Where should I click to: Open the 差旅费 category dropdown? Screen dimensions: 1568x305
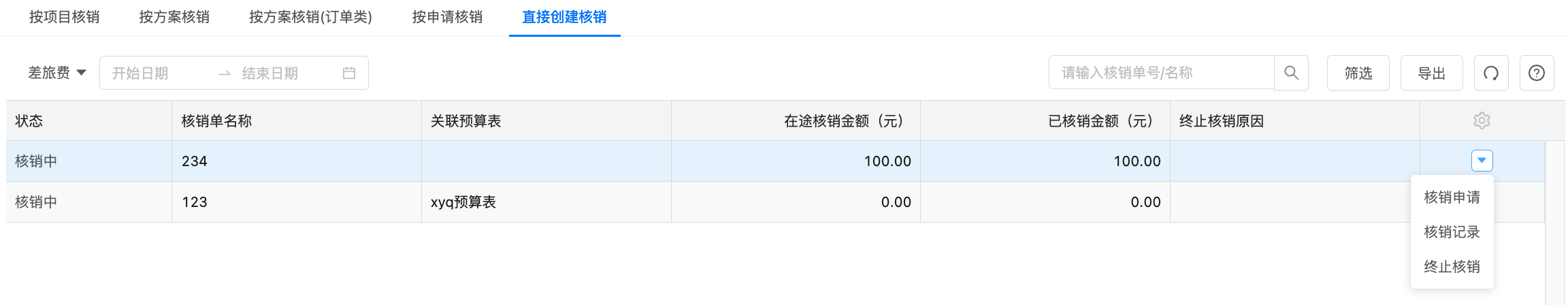[x=57, y=73]
